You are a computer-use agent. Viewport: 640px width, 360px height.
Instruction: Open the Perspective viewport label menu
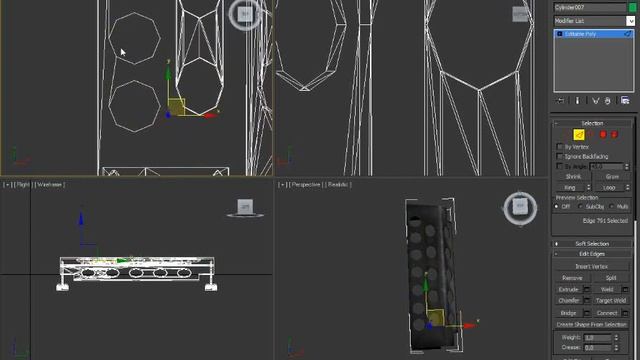(306, 185)
